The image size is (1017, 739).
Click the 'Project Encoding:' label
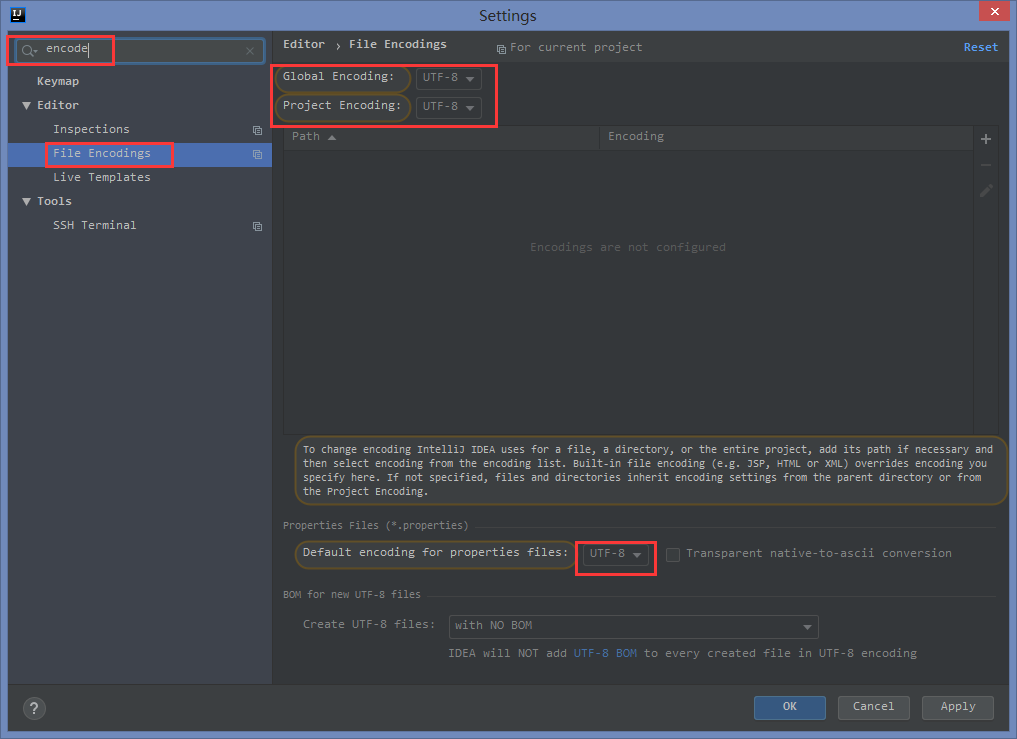pyautogui.click(x=342, y=105)
